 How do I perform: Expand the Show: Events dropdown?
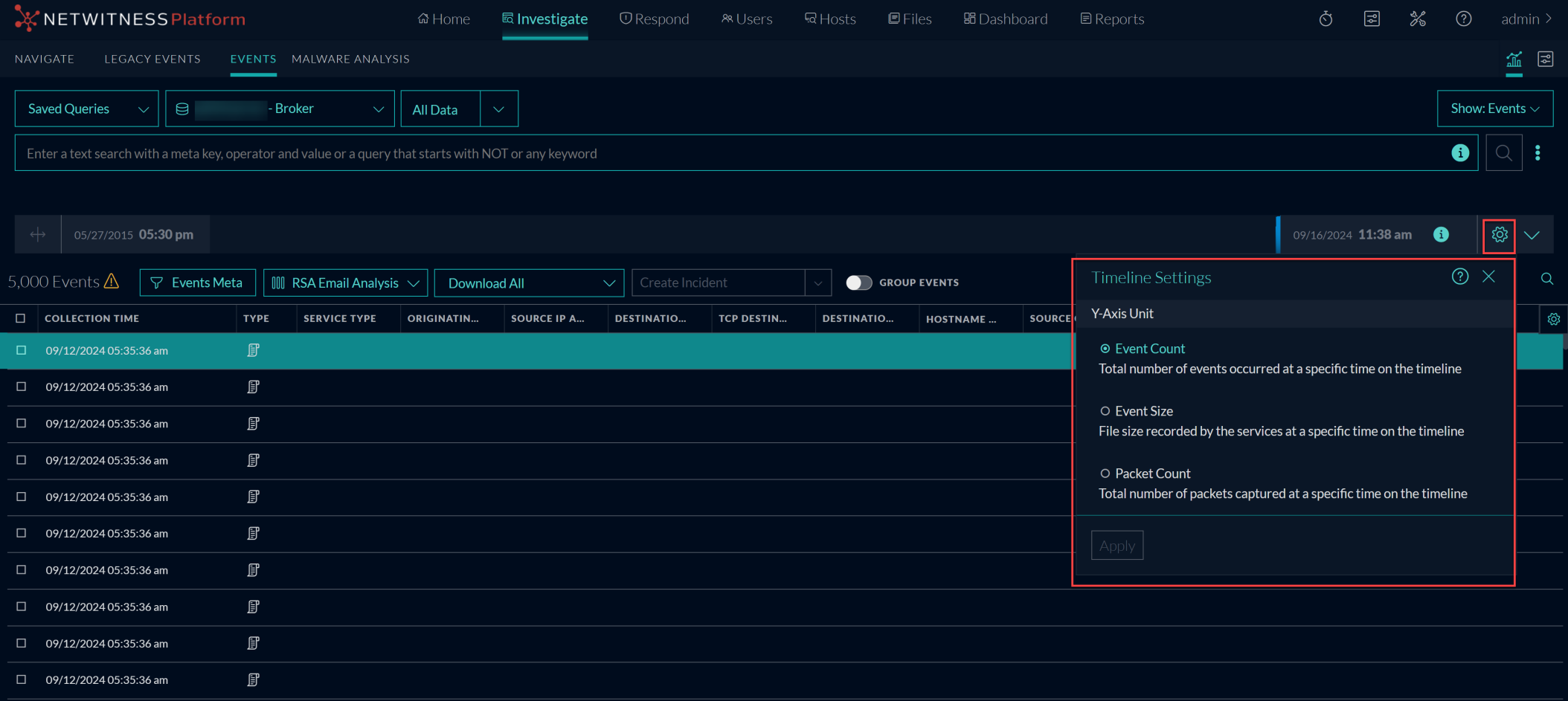1494,109
